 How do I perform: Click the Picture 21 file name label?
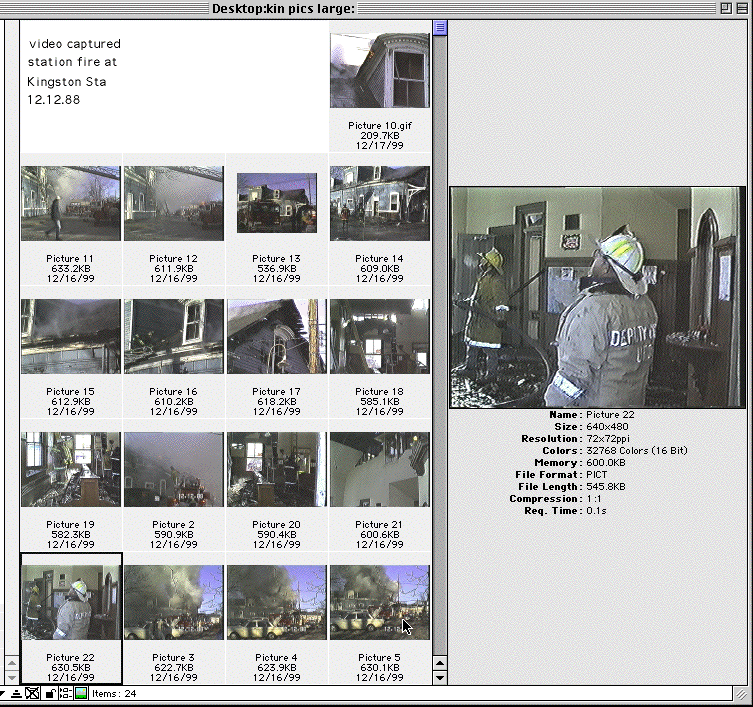(379, 524)
